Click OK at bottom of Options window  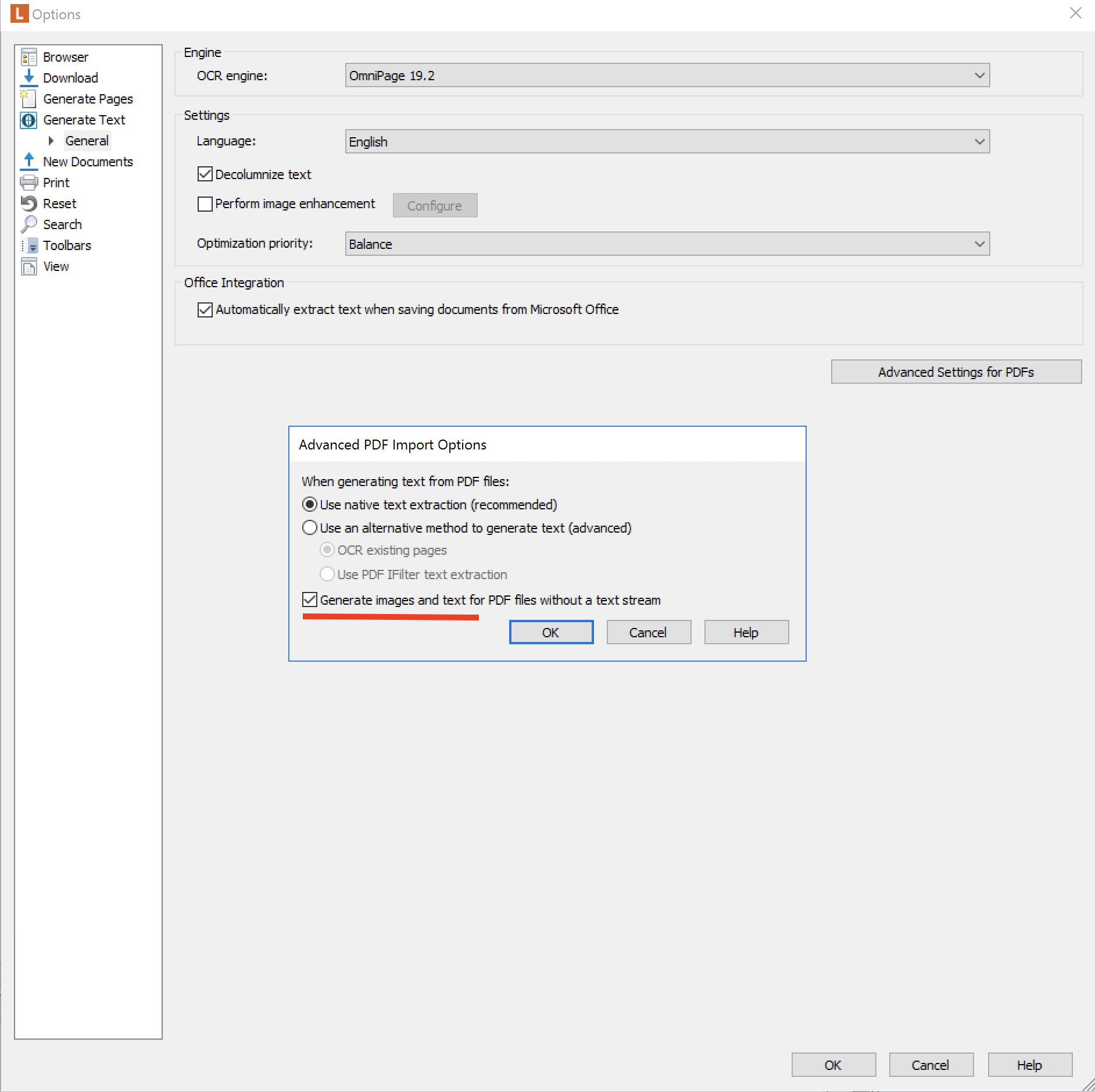pyautogui.click(x=833, y=1065)
